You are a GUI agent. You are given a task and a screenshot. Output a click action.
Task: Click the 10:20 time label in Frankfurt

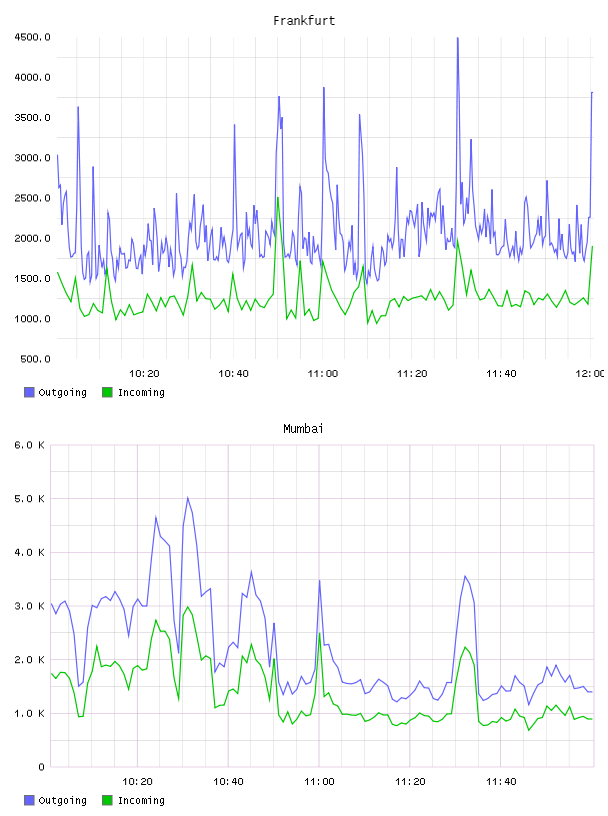tap(144, 374)
